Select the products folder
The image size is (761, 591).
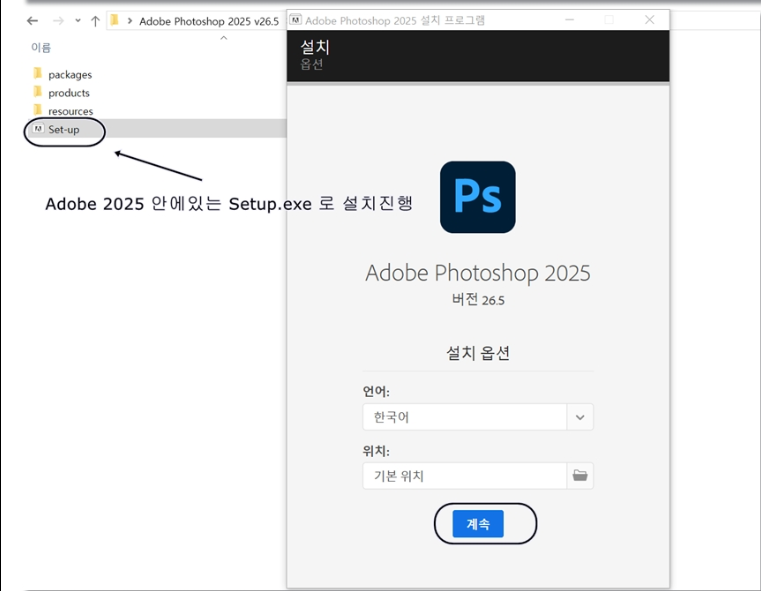[68, 93]
